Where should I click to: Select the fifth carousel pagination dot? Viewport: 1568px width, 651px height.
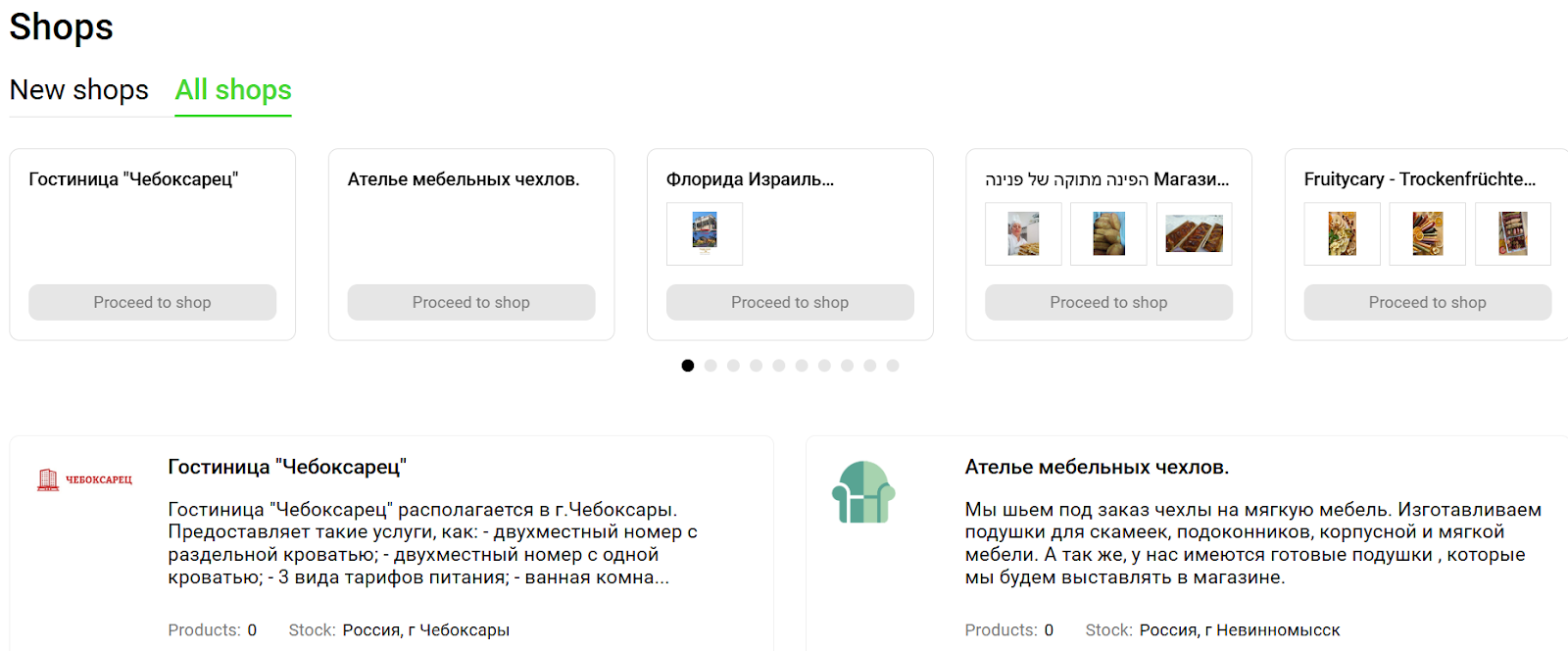[x=779, y=366]
